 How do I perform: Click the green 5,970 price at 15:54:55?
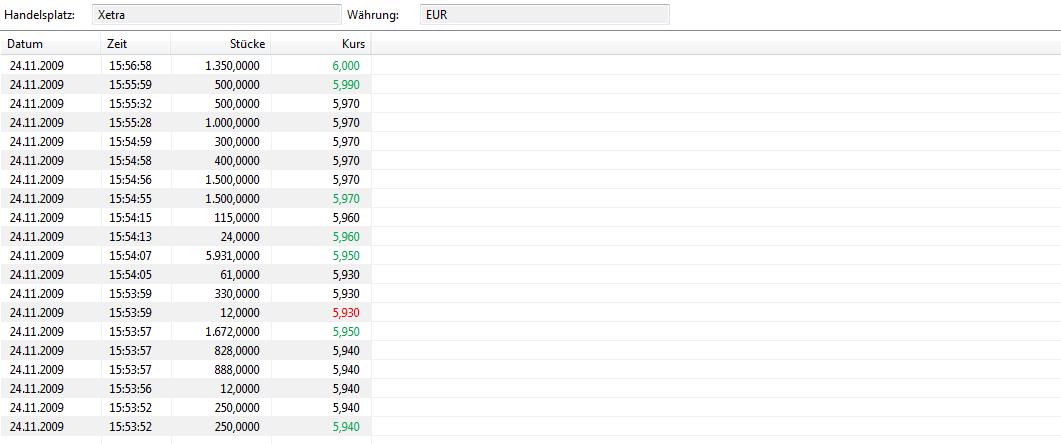click(346, 198)
